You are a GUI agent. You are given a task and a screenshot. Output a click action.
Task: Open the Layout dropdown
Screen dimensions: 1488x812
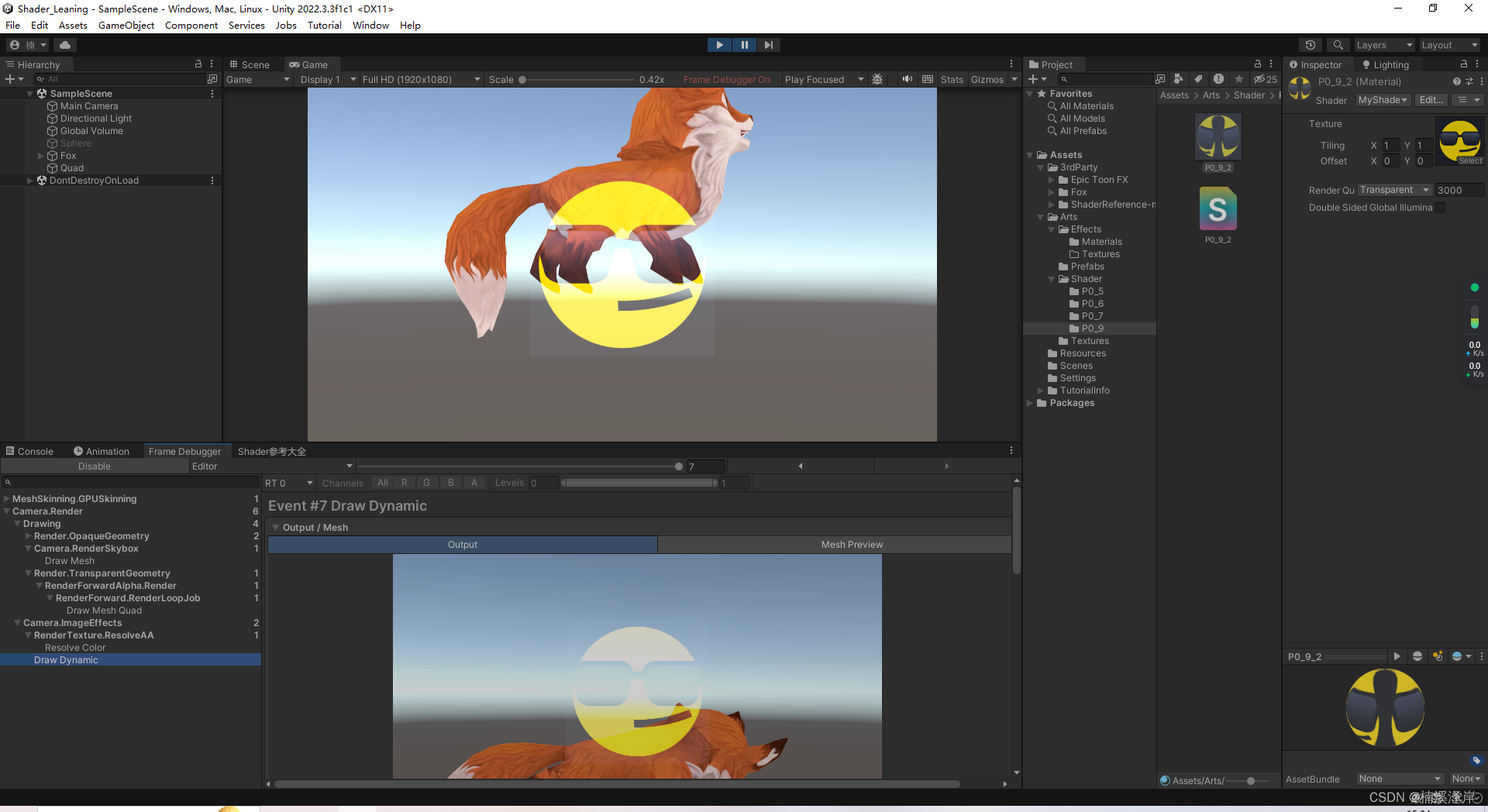click(x=1449, y=45)
